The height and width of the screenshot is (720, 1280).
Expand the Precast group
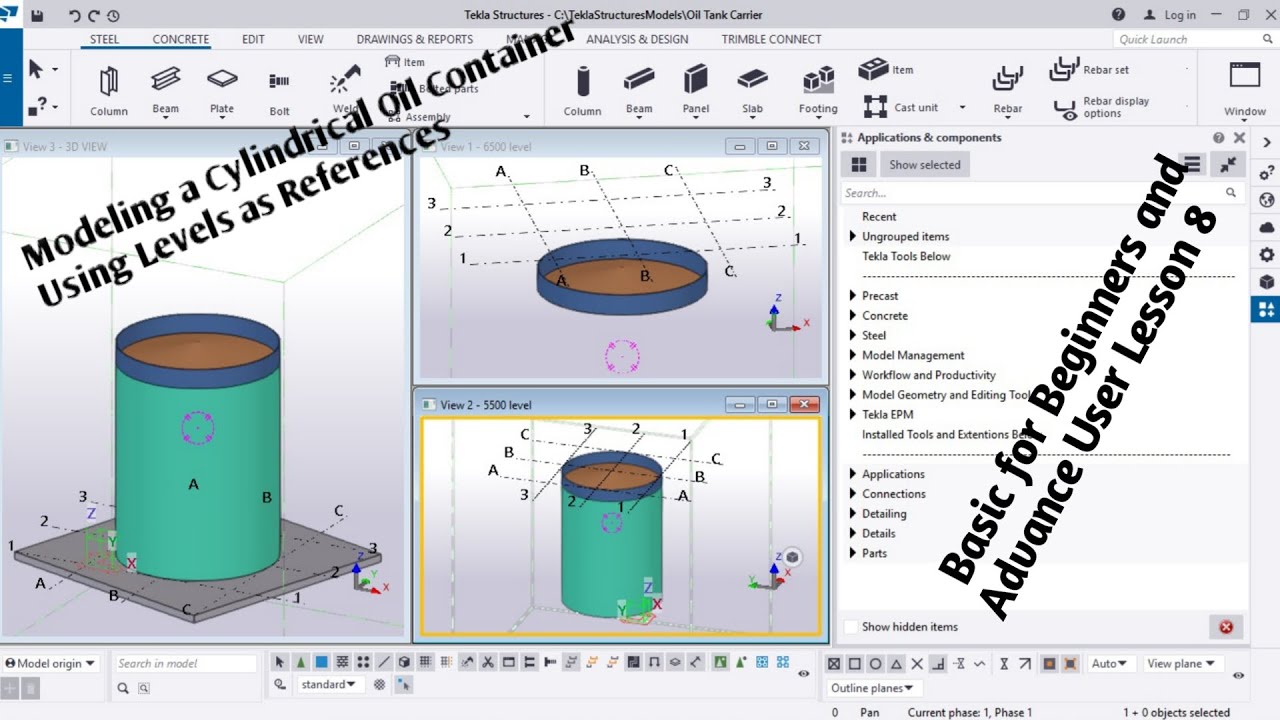point(853,296)
